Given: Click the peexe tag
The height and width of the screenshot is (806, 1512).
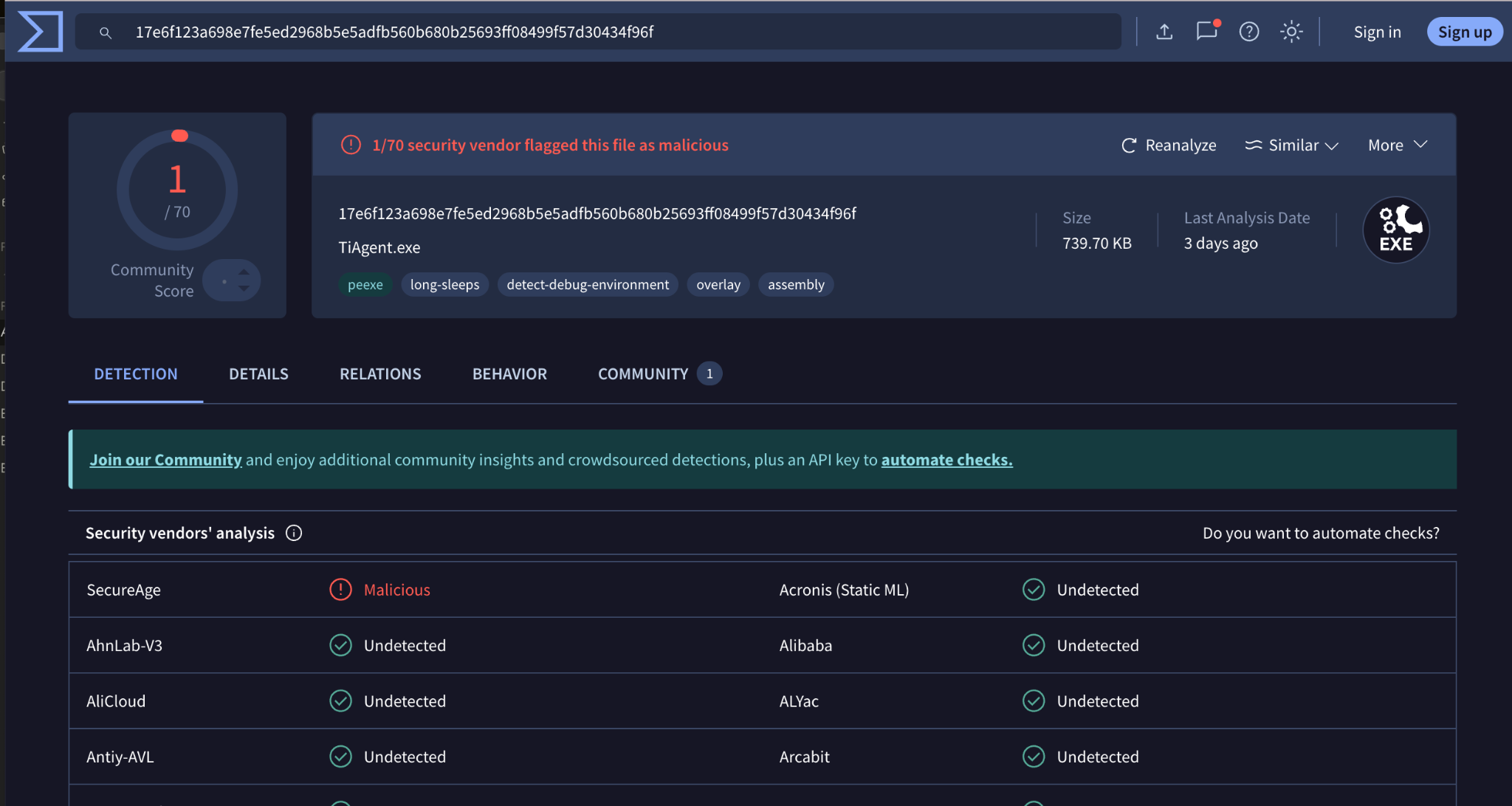Looking at the screenshot, I should (365, 284).
